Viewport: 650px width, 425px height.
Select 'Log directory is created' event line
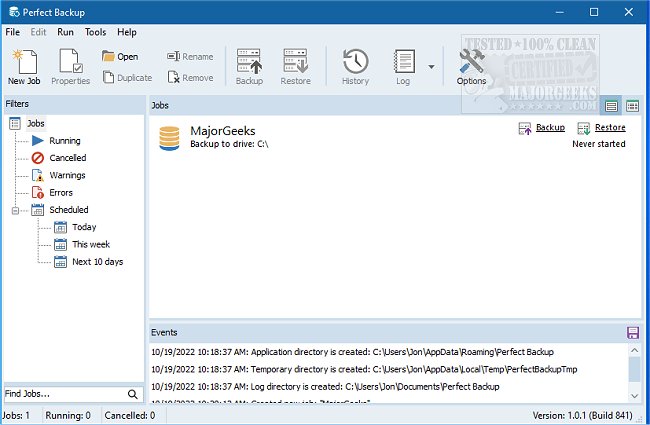[x=325, y=387]
